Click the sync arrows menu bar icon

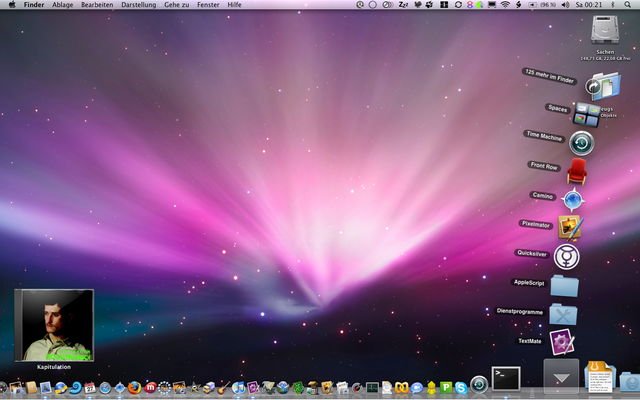(x=458, y=4)
